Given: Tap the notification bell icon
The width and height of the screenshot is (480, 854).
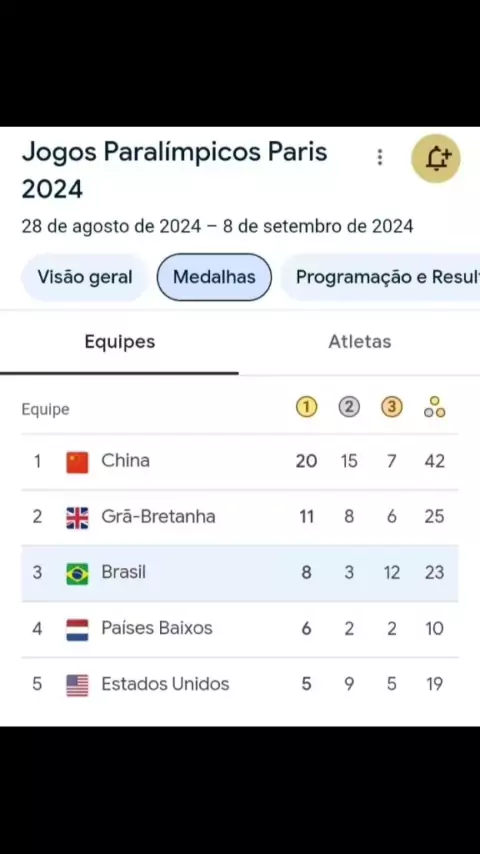Looking at the screenshot, I should point(435,158).
